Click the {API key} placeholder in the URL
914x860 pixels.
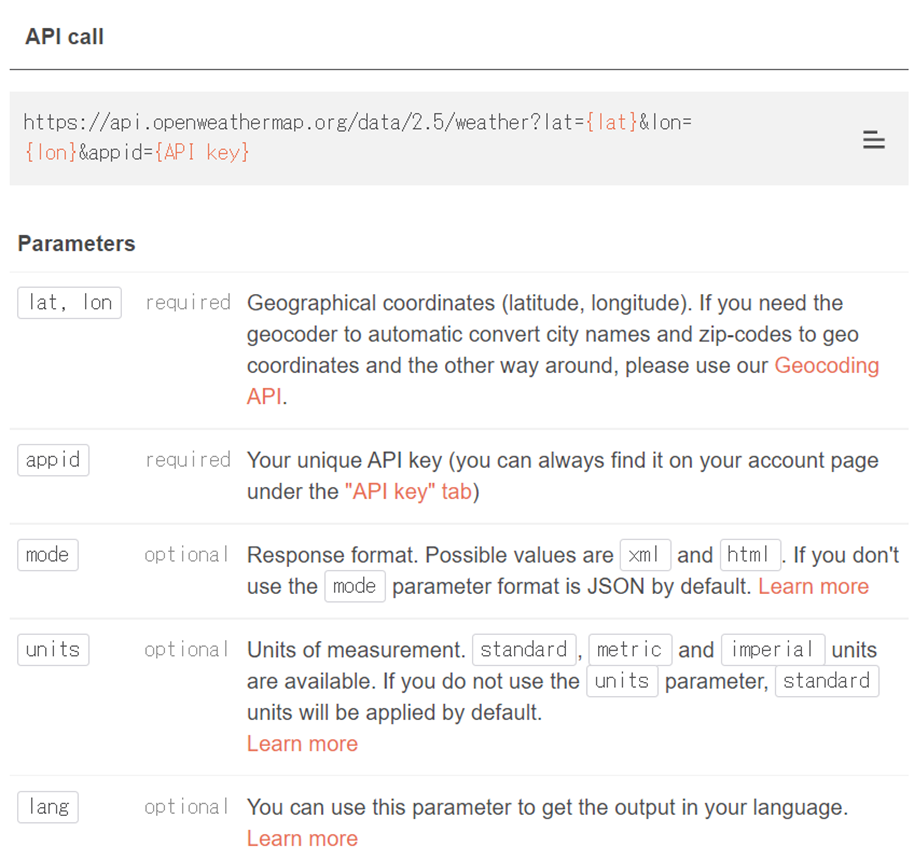pyautogui.click(x=202, y=153)
